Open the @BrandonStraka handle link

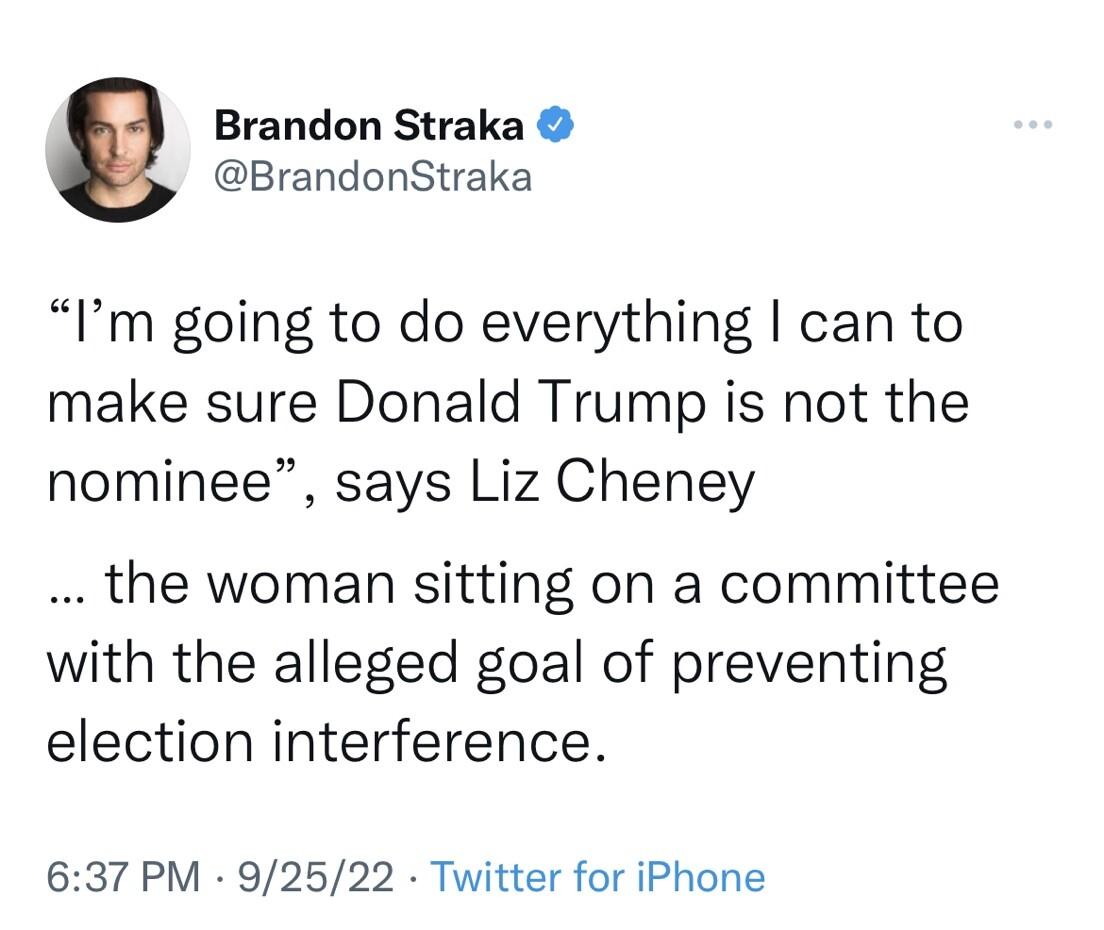[x=372, y=176]
